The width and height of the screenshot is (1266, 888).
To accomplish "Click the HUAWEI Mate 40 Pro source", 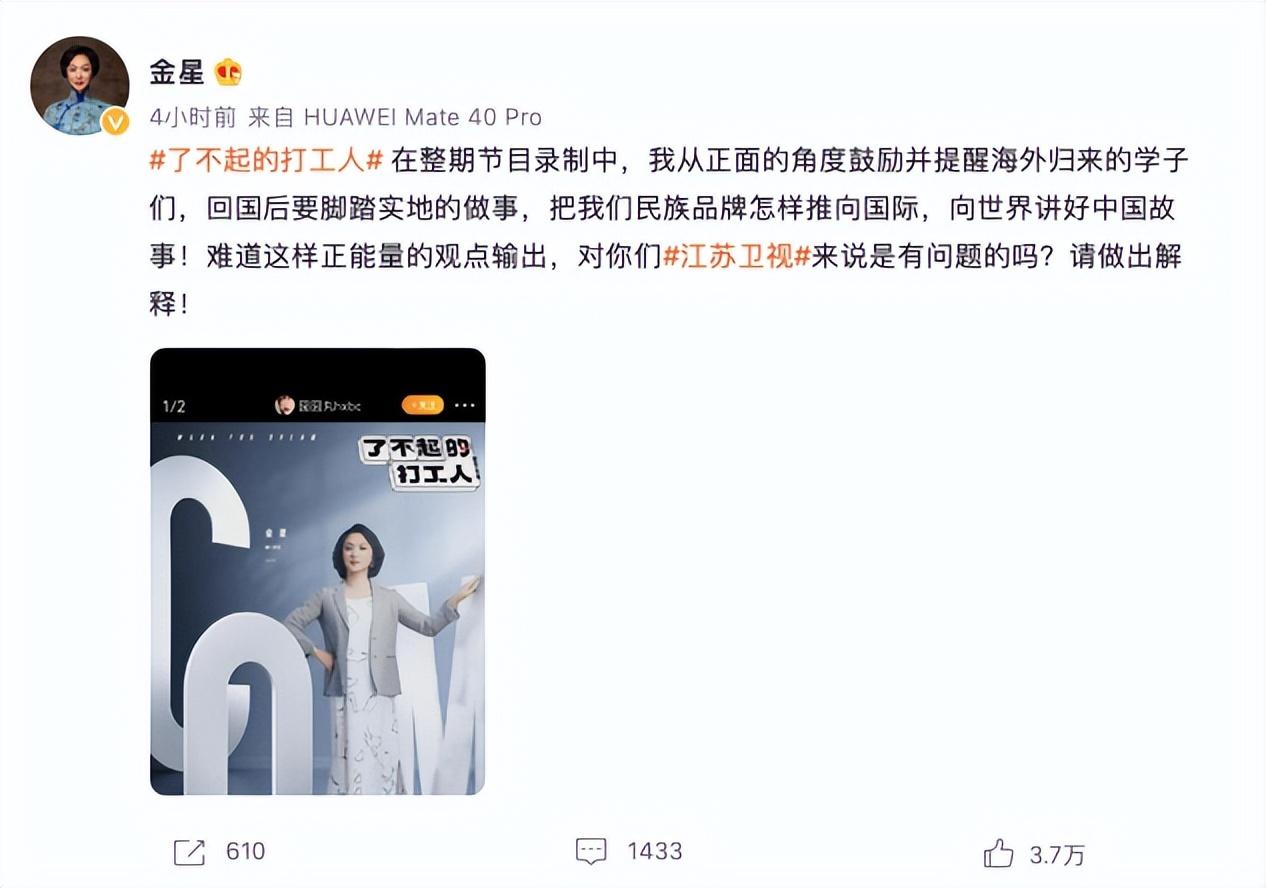I will click(x=422, y=117).
